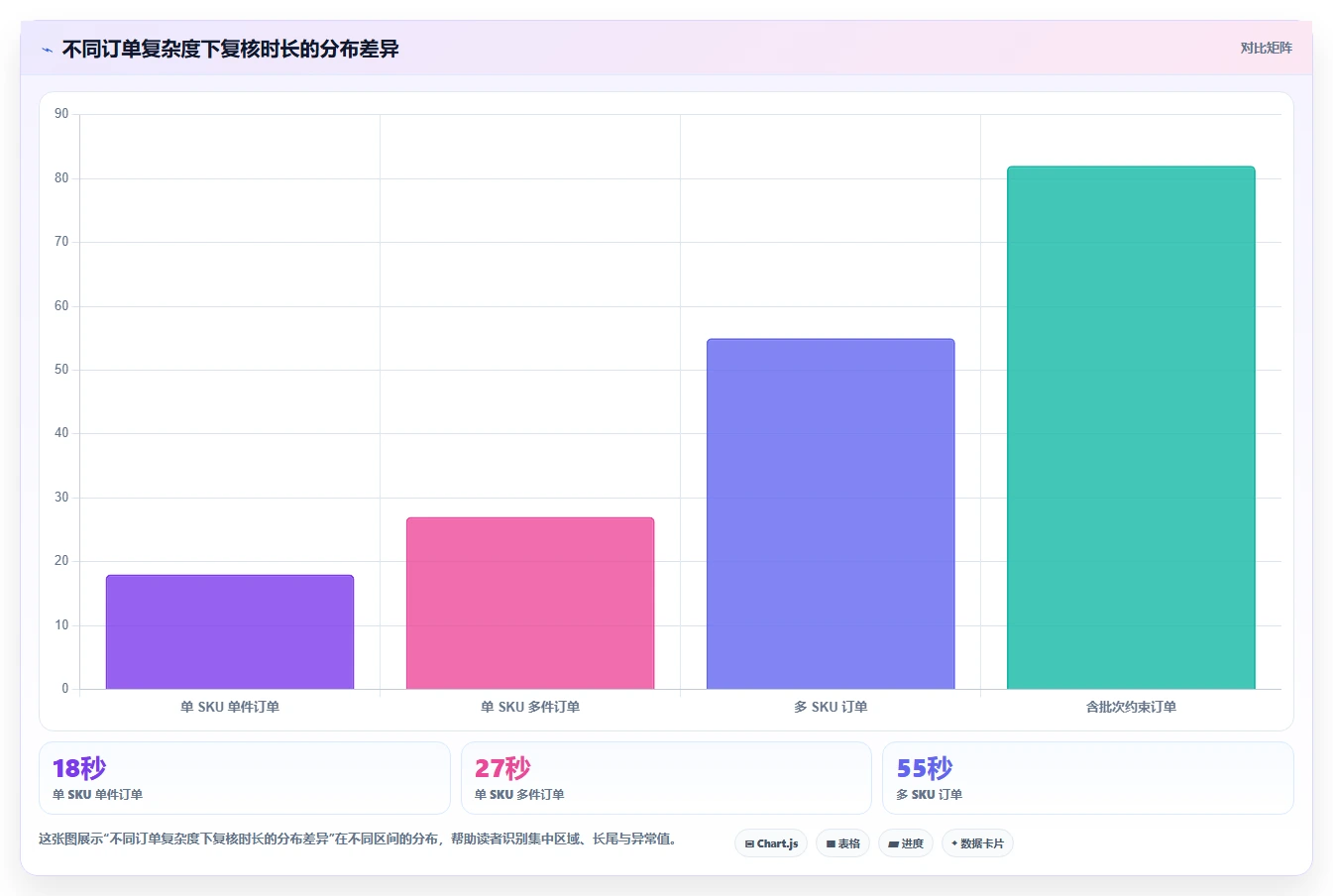The image size is (1333, 896).
Task: Select the 27秒 data card
Action: [666, 778]
